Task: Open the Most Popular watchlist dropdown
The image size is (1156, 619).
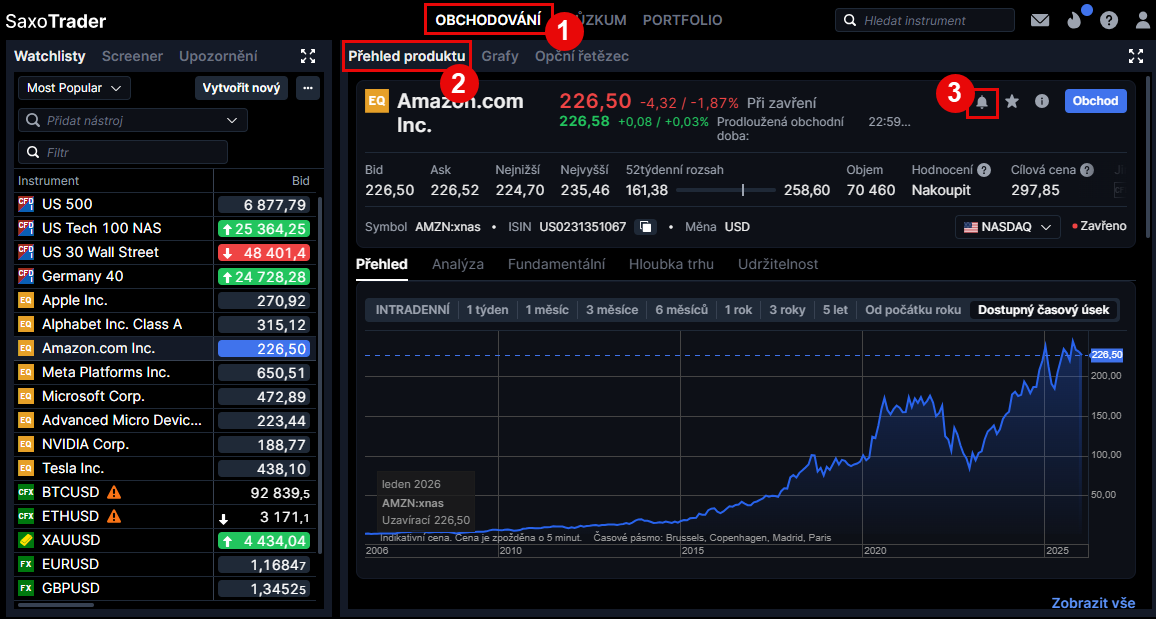Action: 74,88
